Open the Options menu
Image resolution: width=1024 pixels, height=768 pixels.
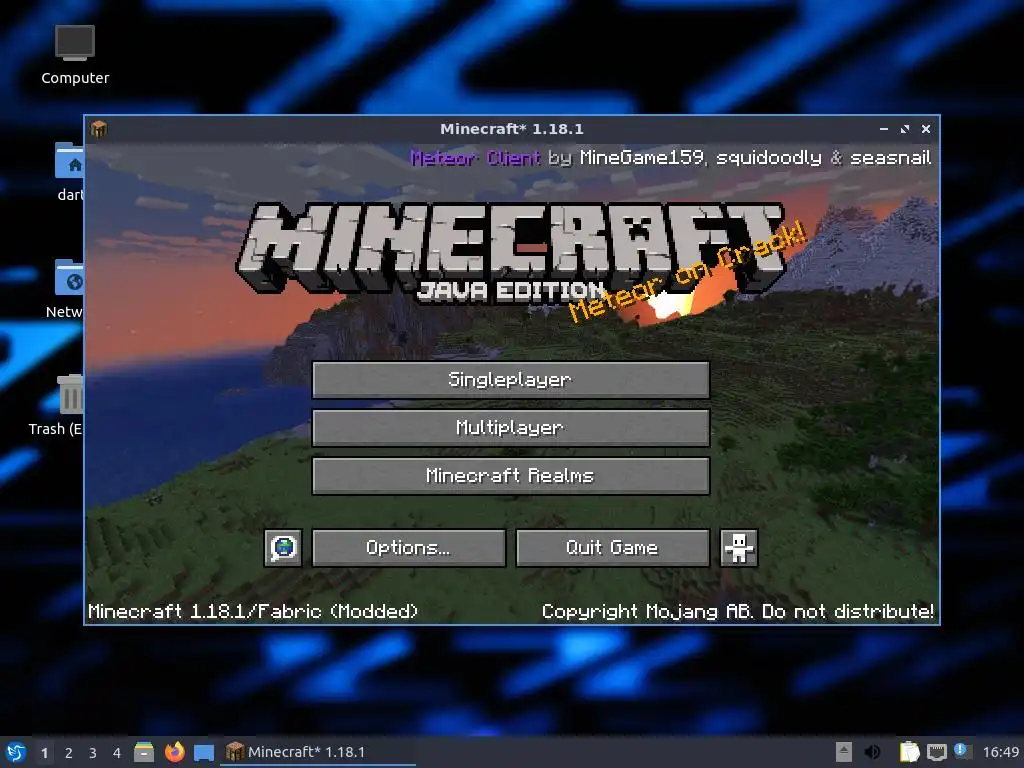pos(409,547)
